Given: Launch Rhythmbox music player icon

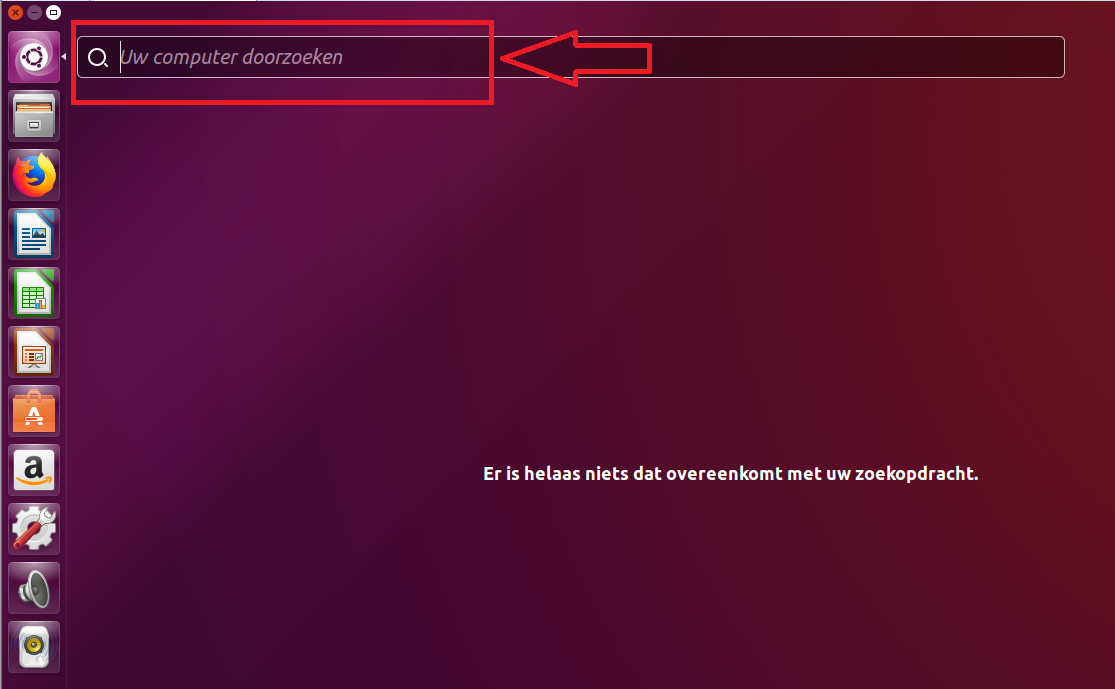Looking at the screenshot, I should click(x=34, y=647).
